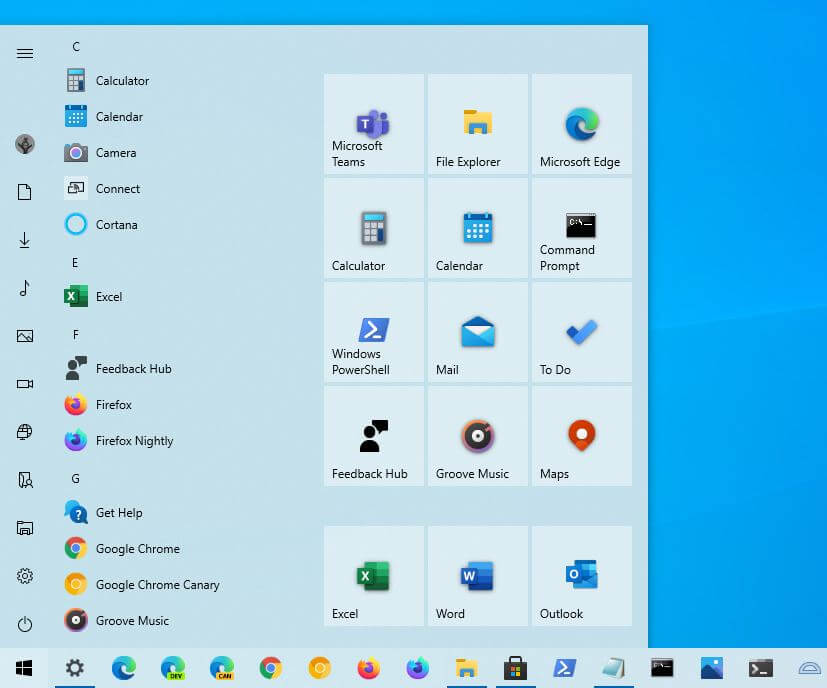The width and height of the screenshot is (827, 688).
Task: Open Notepad icon in the taskbar
Action: (x=613, y=668)
